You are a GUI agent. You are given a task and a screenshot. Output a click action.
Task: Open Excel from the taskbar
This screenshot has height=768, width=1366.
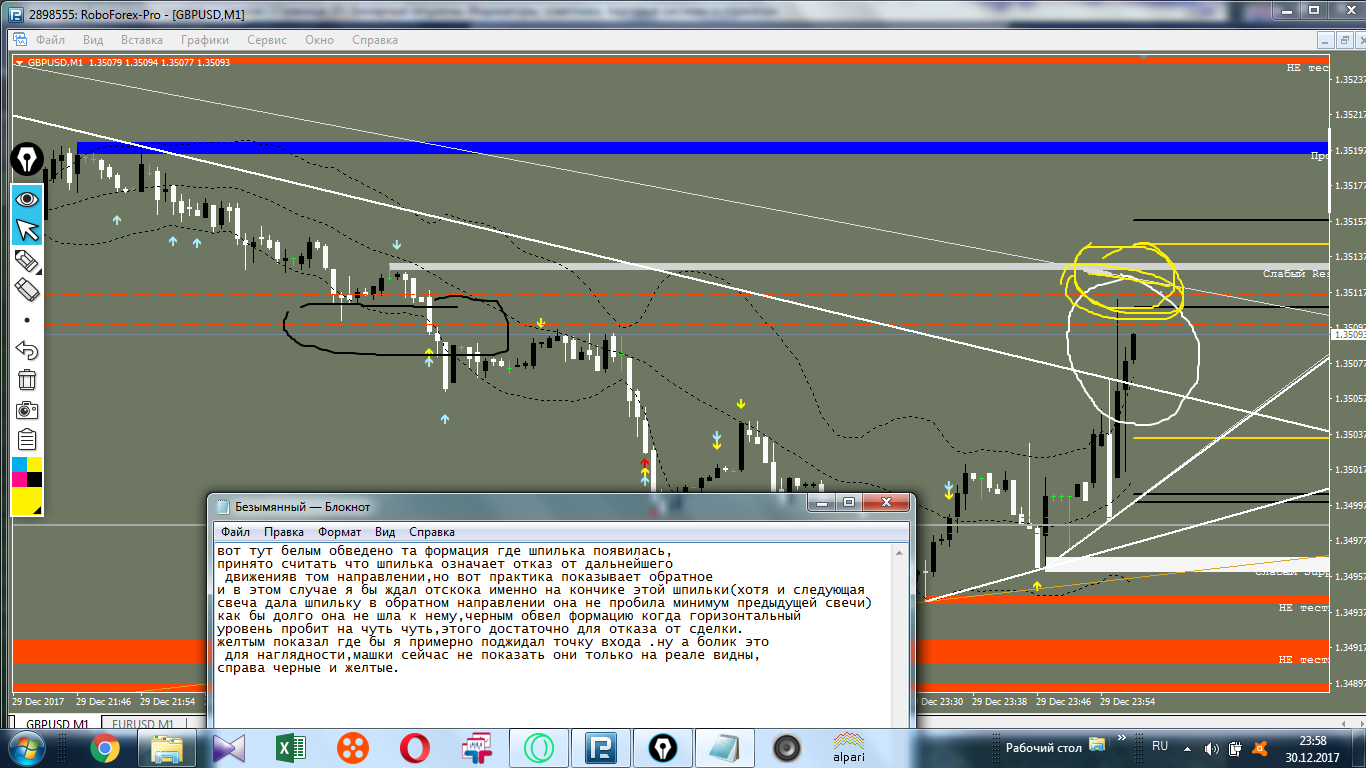[290, 747]
